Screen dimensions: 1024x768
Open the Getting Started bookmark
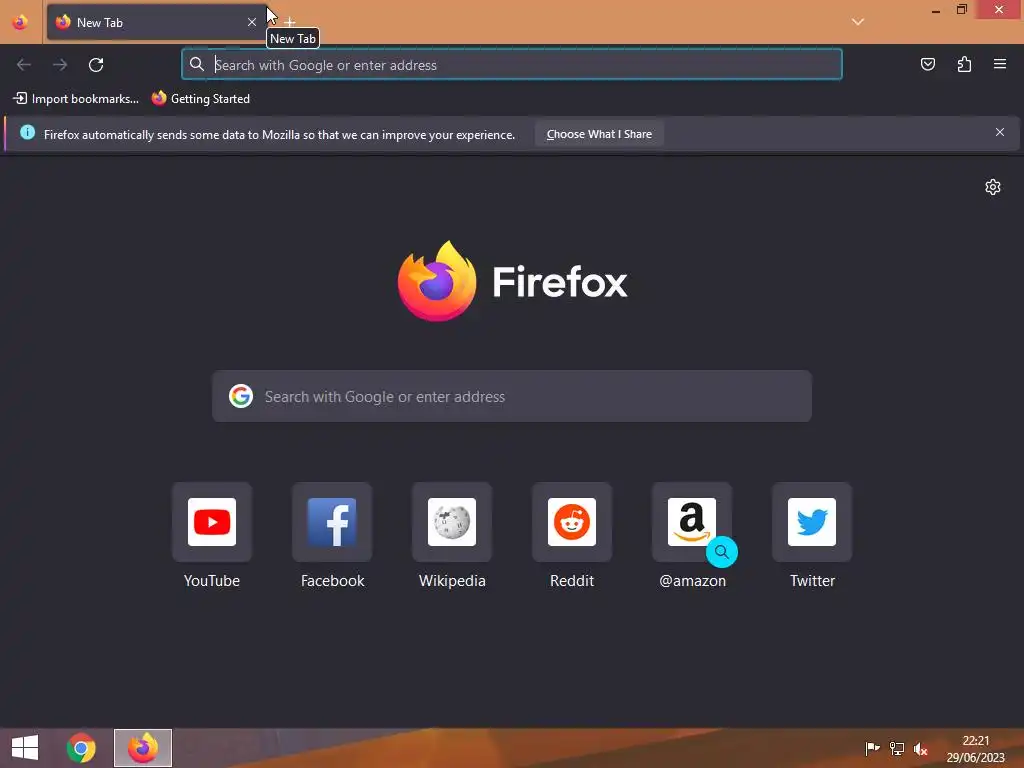(x=201, y=99)
